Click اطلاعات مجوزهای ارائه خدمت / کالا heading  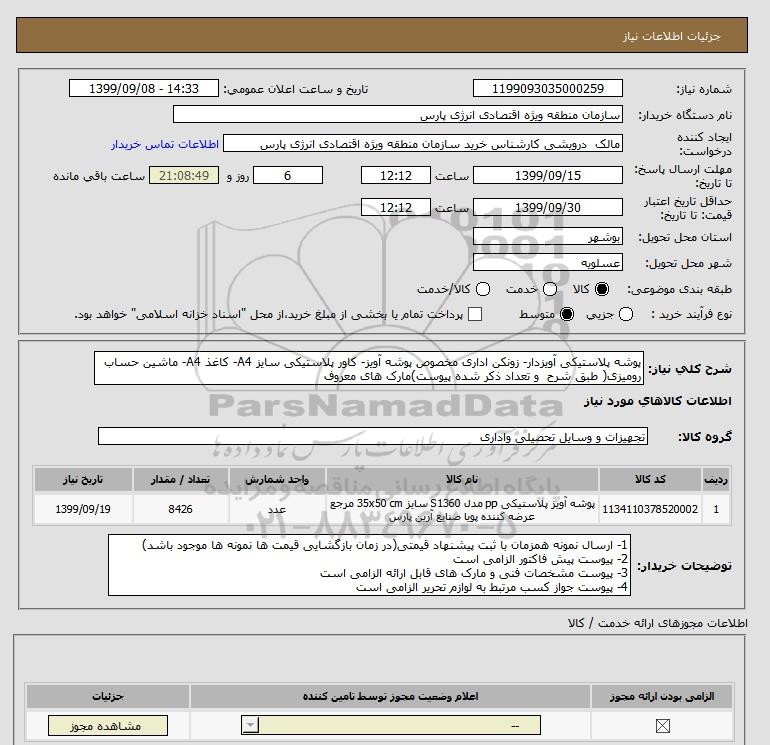coord(658,623)
